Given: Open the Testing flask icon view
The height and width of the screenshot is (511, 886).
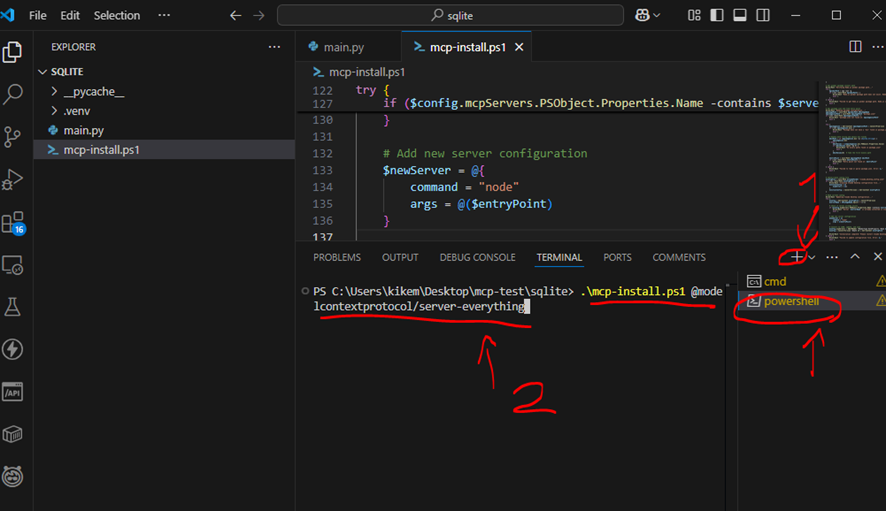Looking at the screenshot, I should [14, 307].
